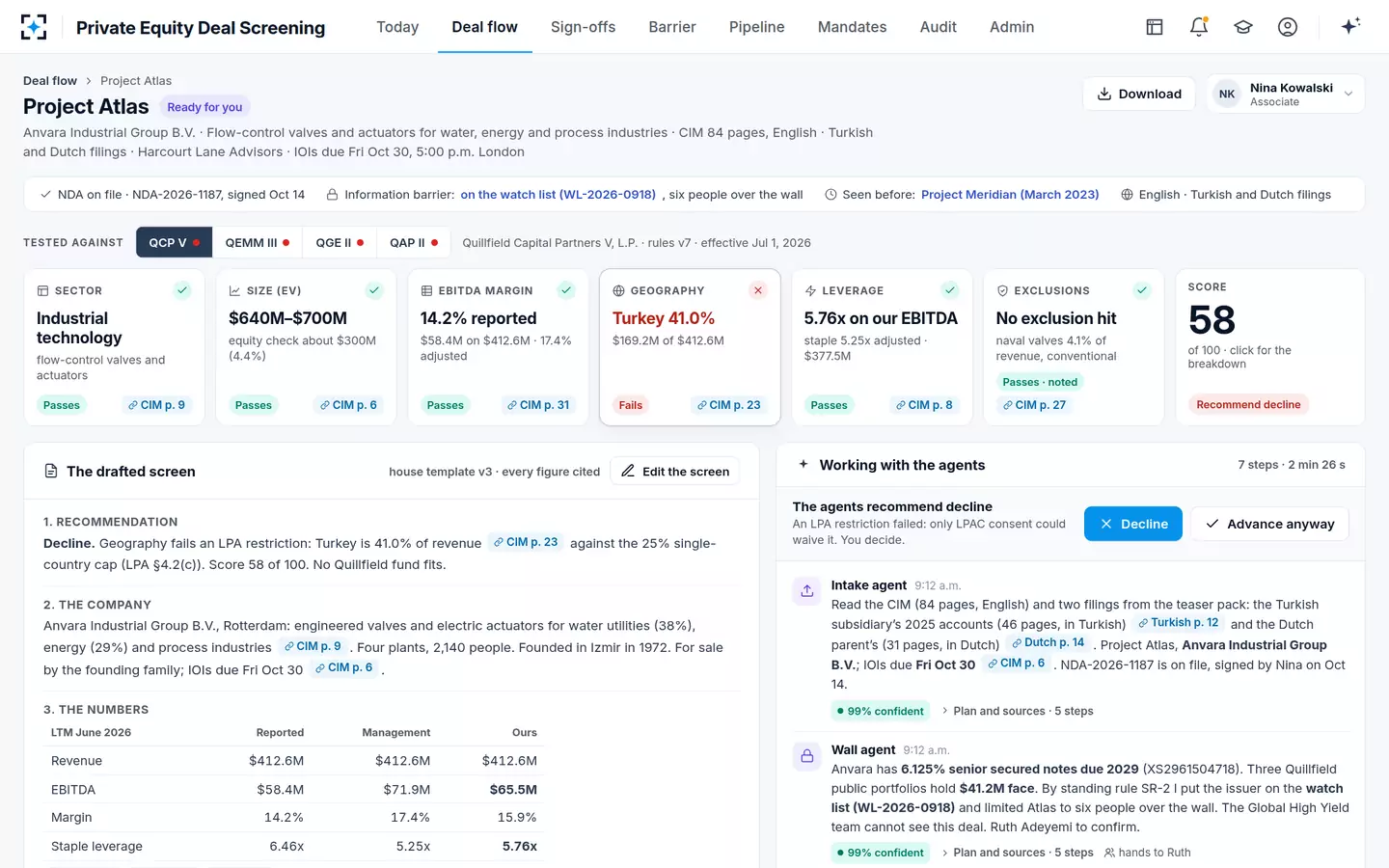
Task: Open the Pipeline tab
Action: tap(756, 27)
